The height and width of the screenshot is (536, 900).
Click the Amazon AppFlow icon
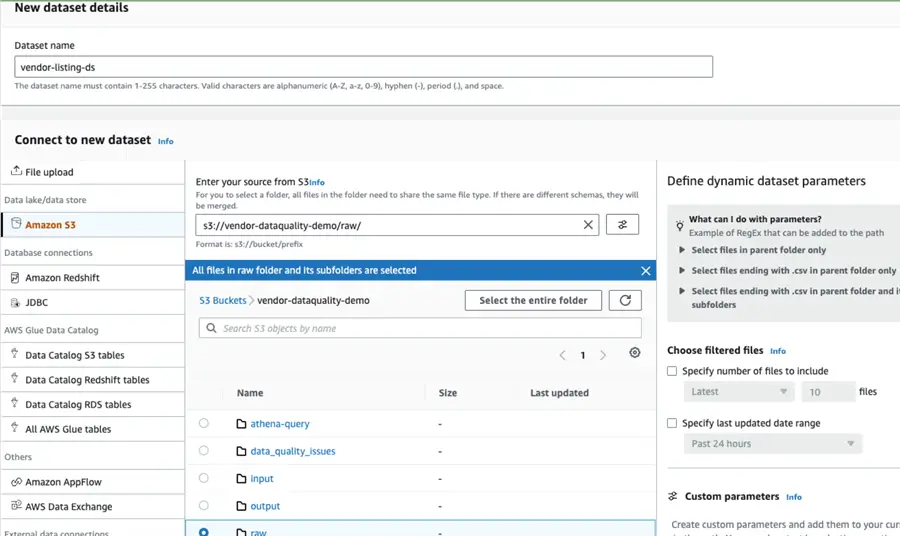(16, 482)
